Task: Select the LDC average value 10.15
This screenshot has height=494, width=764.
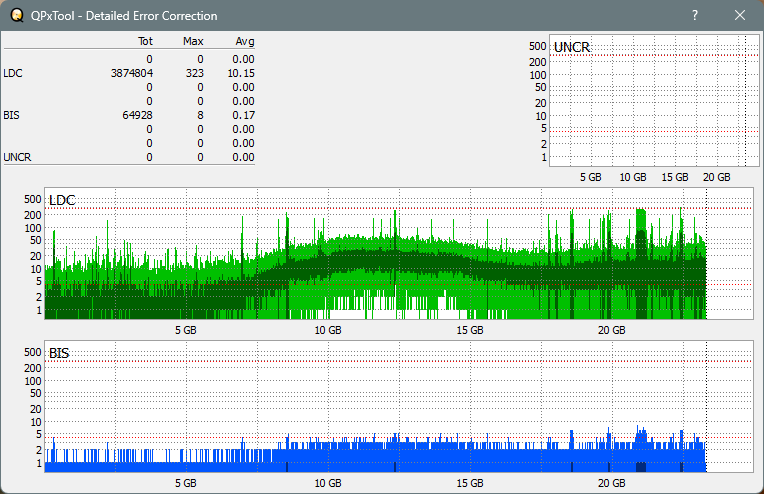Action: click(241, 73)
